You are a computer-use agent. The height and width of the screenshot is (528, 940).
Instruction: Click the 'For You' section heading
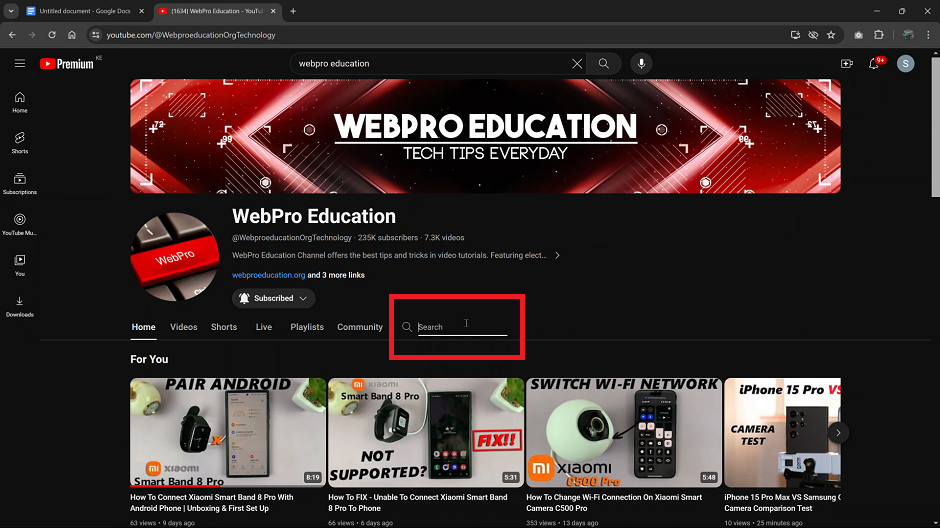pyautogui.click(x=149, y=360)
